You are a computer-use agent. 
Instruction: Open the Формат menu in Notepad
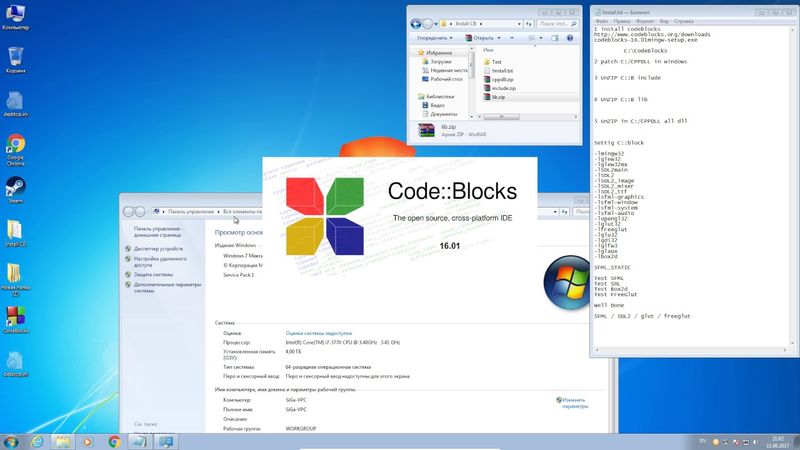point(645,21)
